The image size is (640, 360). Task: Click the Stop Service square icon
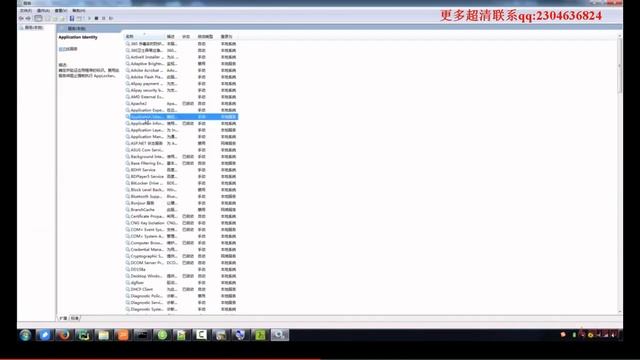[x=96, y=18]
